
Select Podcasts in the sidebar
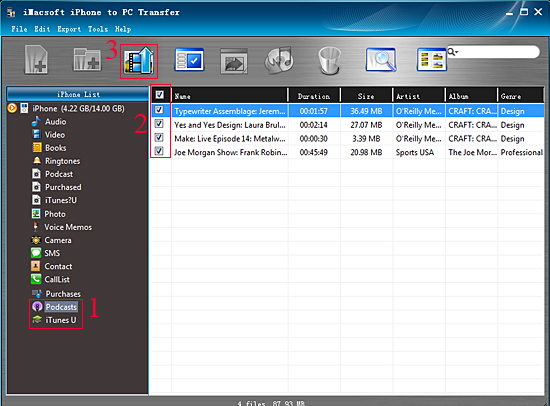click(61, 307)
